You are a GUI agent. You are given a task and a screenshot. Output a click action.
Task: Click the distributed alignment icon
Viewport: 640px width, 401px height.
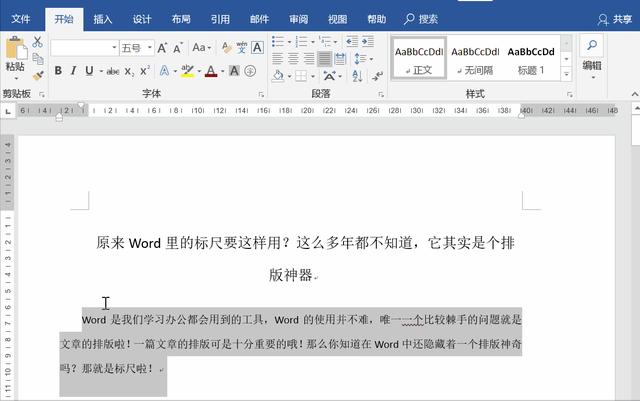click(x=340, y=59)
